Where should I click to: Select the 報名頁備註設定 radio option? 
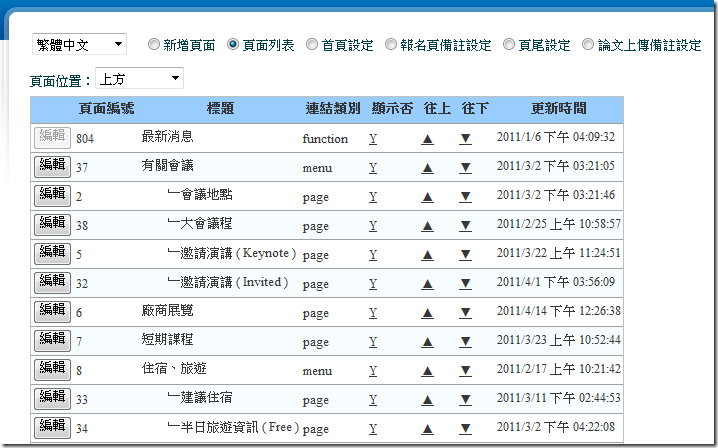392,45
